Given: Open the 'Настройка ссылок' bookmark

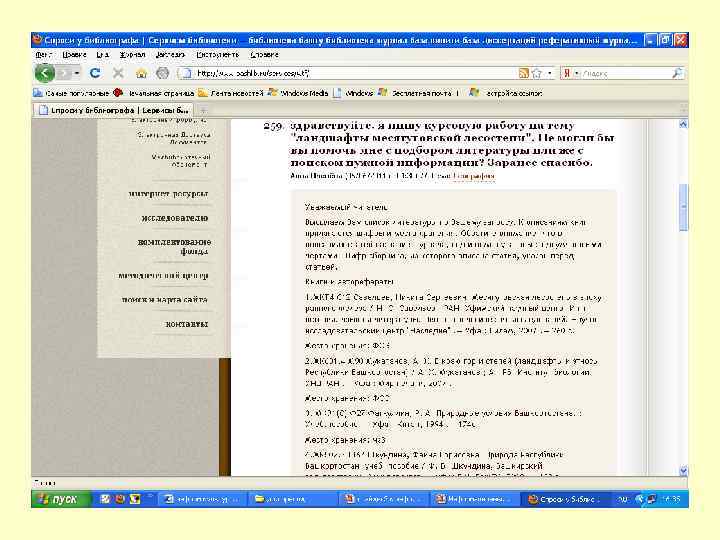Looking at the screenshot, I should click(506, 93).
